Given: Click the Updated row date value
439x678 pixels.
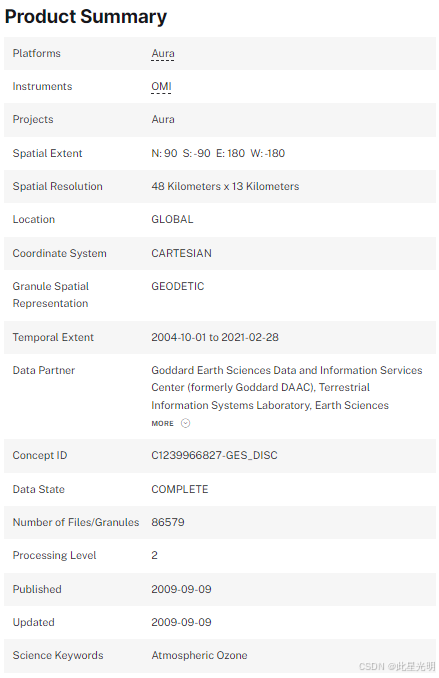Looking at the screenshot, I should (x=181, y=622).
